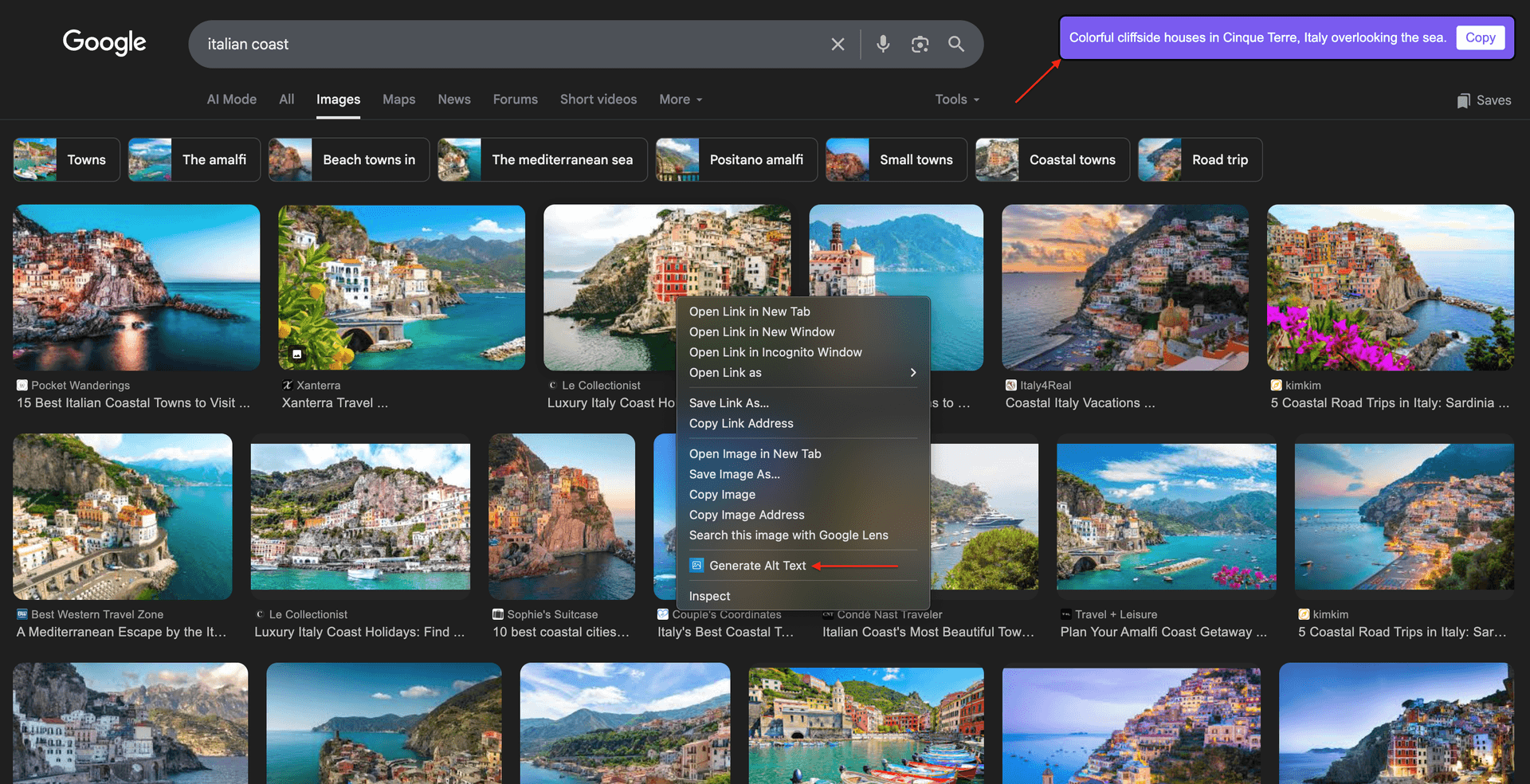The height and width of the screenshot is (784, 1530).
Task: Open saved items via the Saves bookmark icon
Action: 1463,100
